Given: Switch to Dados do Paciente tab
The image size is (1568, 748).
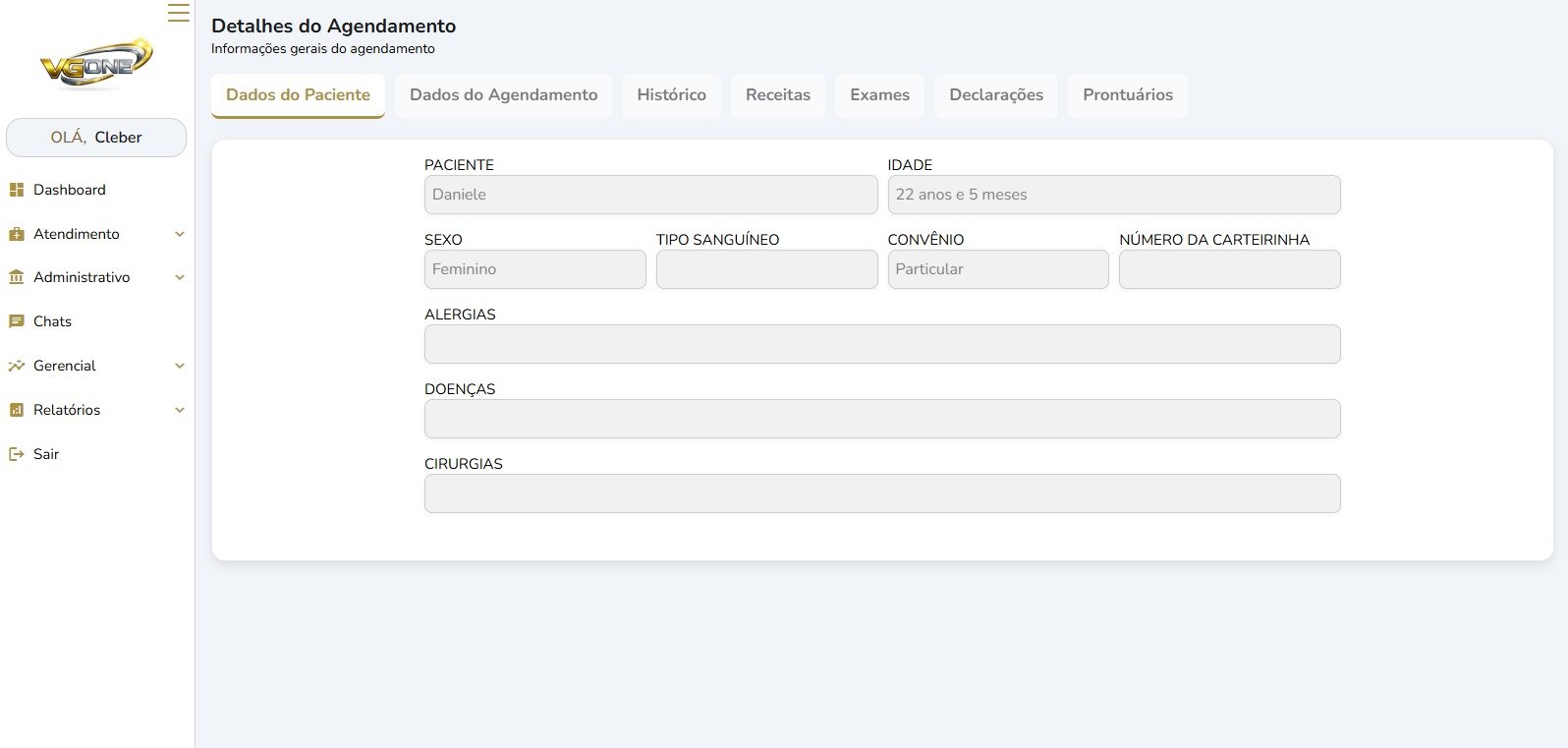Looking at the screenshot, I should (298, 95).
